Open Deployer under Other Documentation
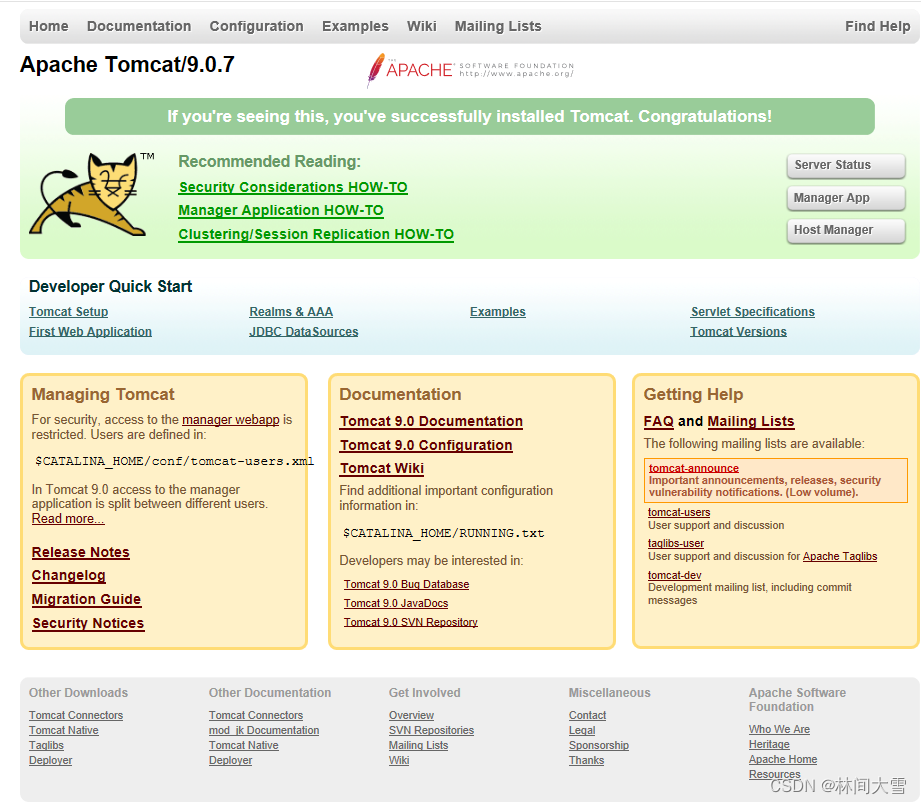The height and width of the screenshot is (804, 921). pos(230,761)
